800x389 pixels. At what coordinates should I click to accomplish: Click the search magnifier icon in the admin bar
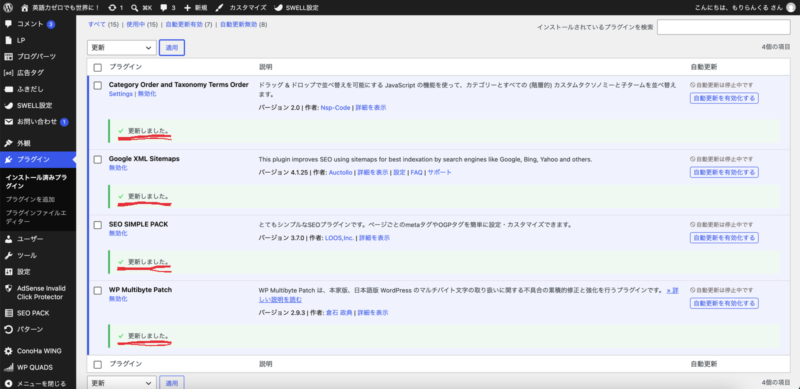click(x=134, y=8)
